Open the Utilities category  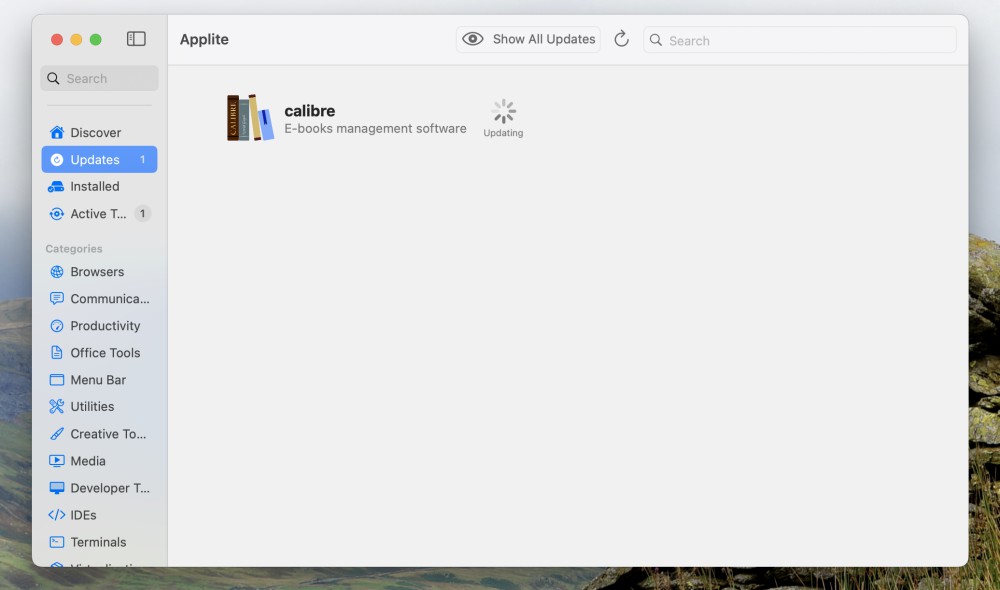(99, 406)
